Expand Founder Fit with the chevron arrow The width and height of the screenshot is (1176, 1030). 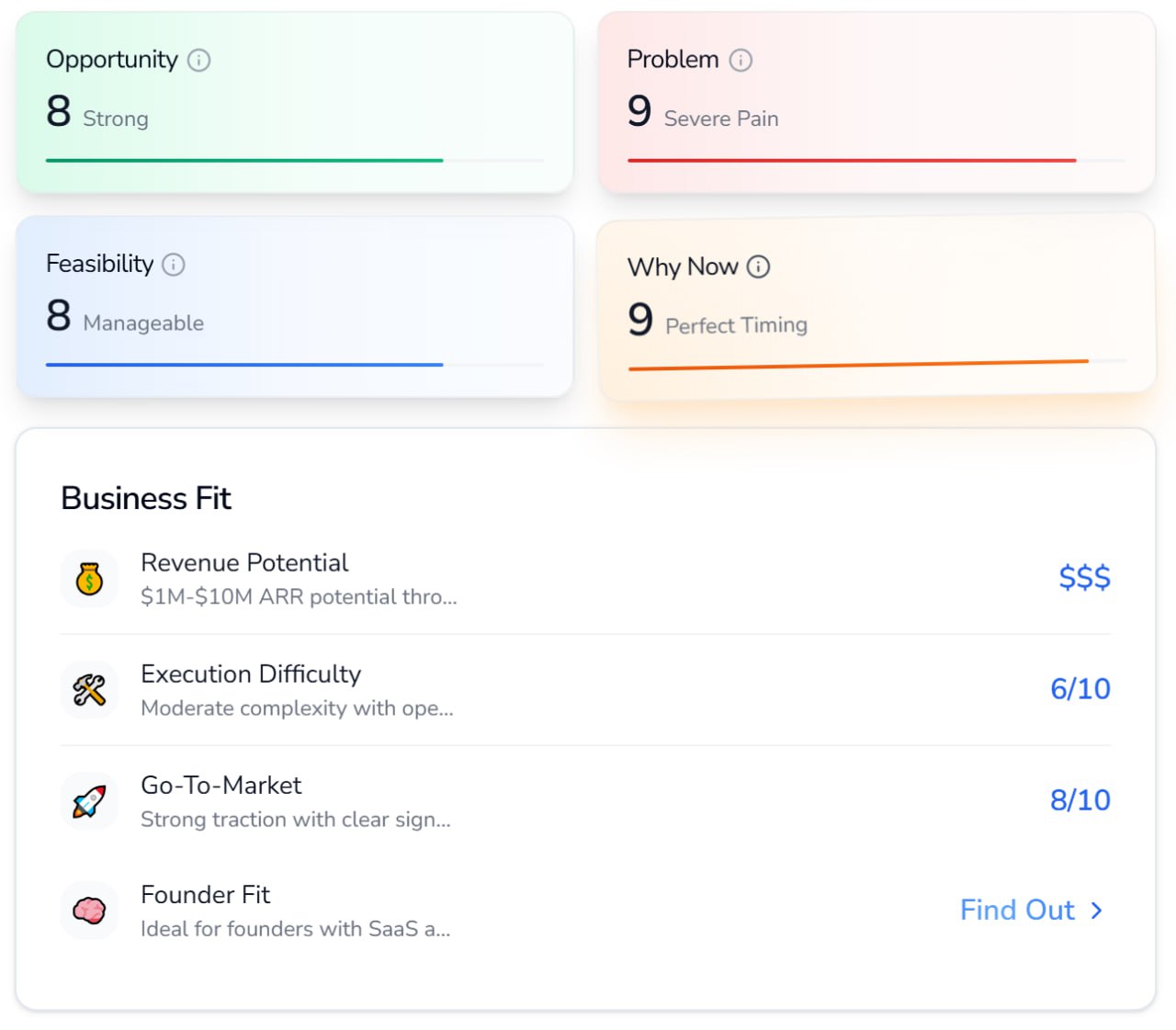click(x=1096, y=911)
